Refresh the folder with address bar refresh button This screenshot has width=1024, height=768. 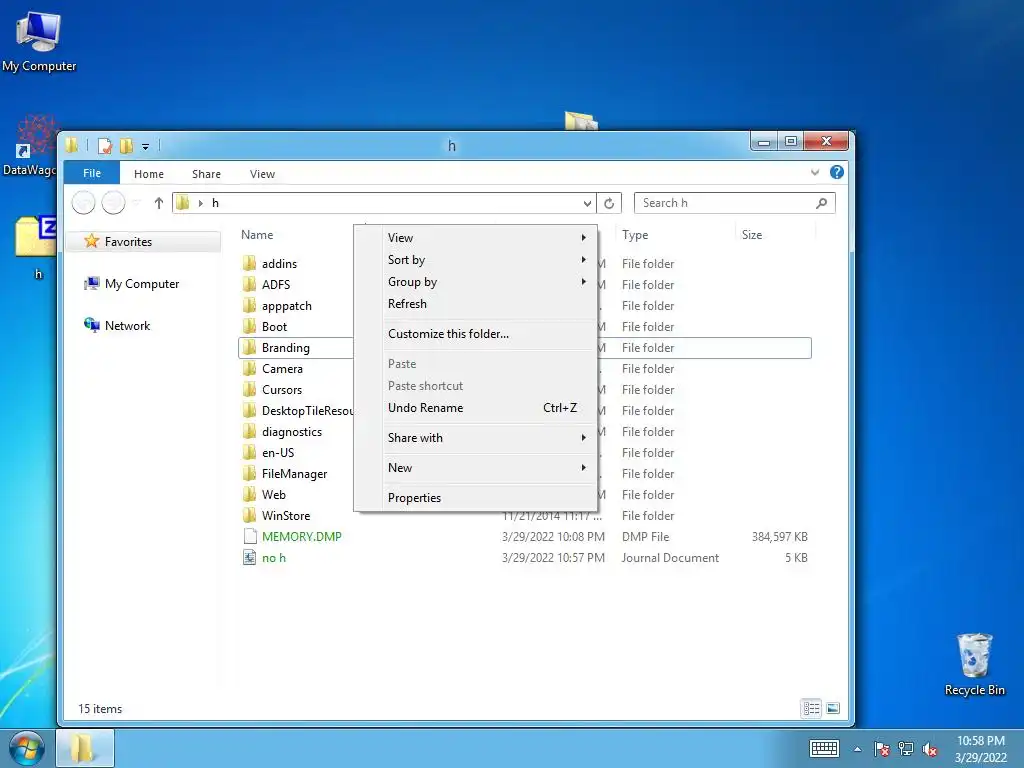click(609, 203)
